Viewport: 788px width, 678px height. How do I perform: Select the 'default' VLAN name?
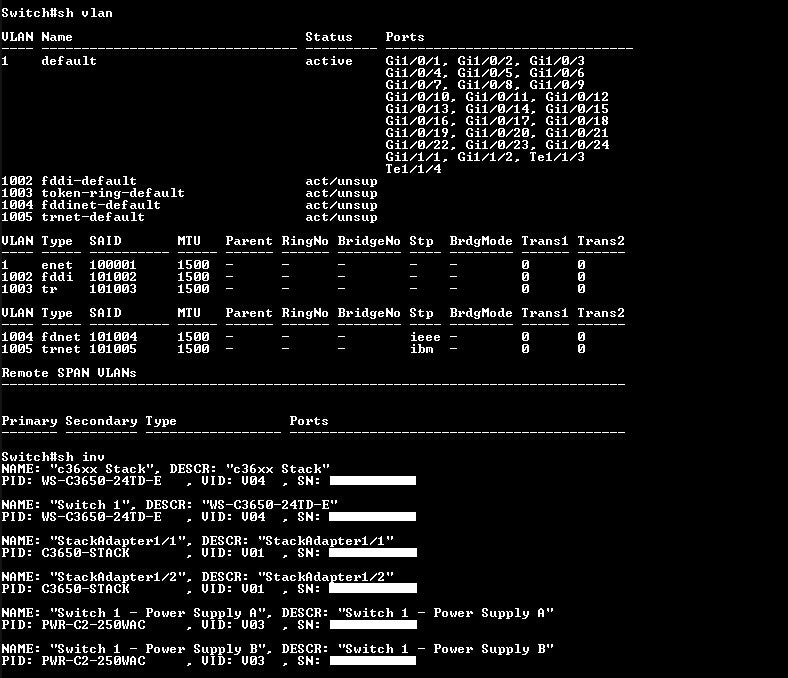69,61
